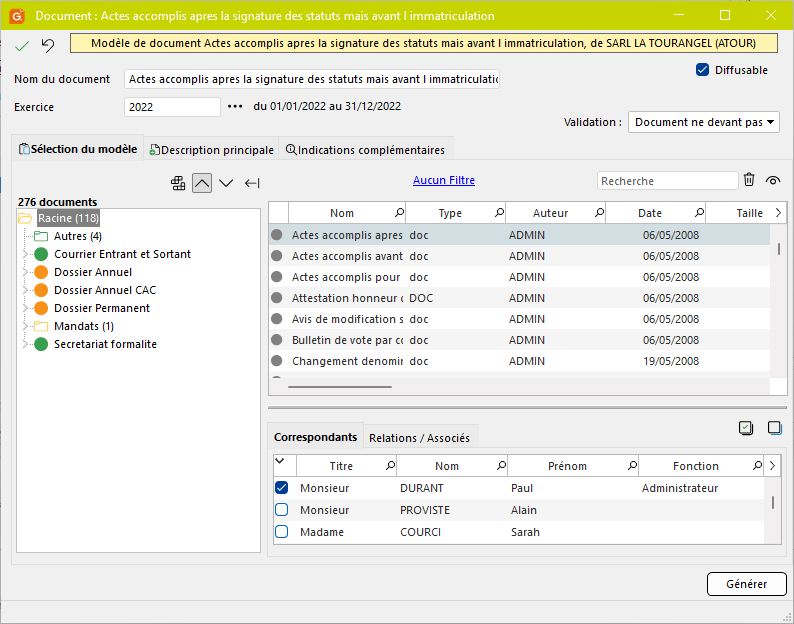
Task: Uncheck the Diffusable checkbox
Action: pyautogui.click(x=702, y=70)
